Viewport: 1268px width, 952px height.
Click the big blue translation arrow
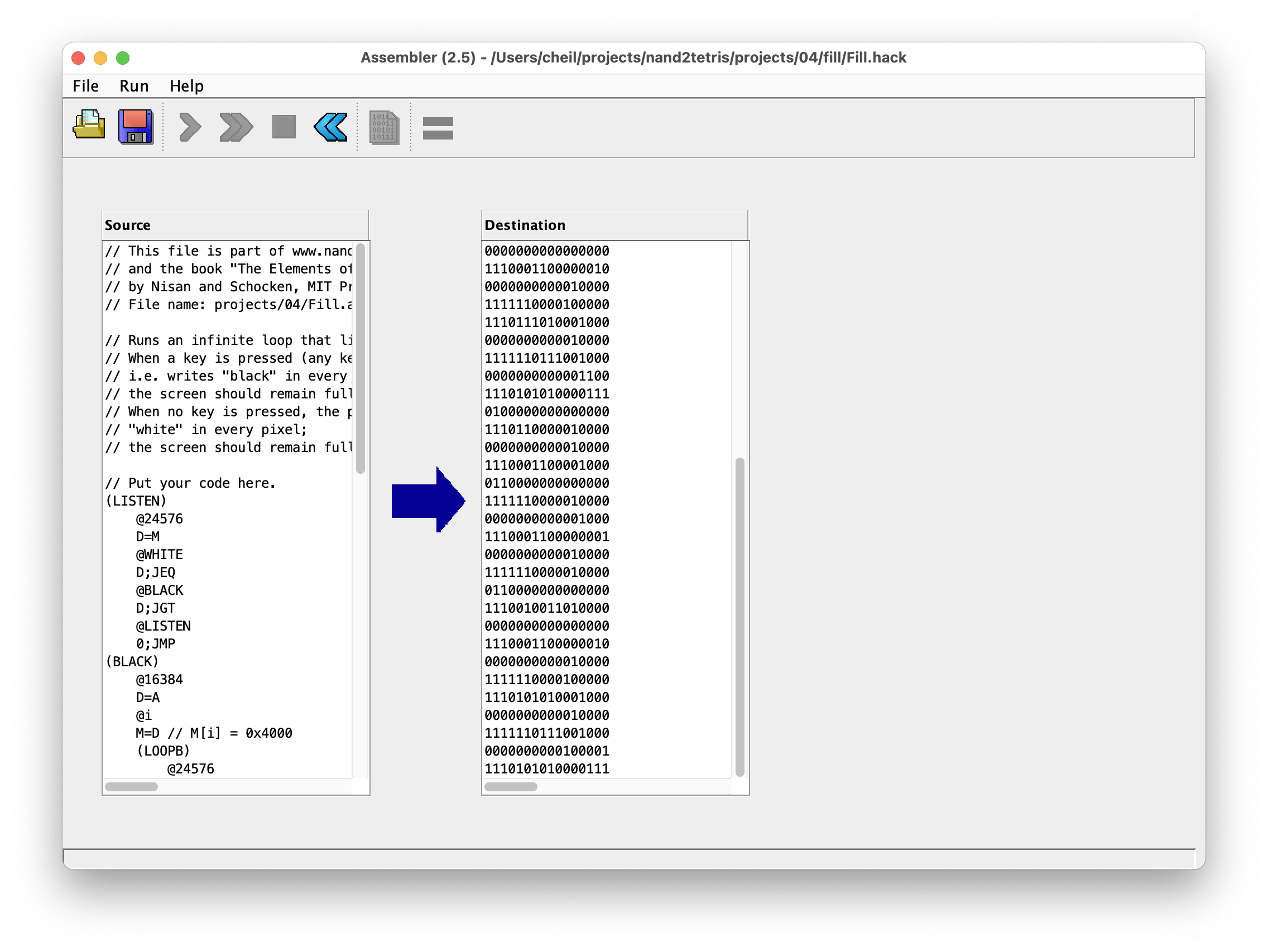(427, 500)
